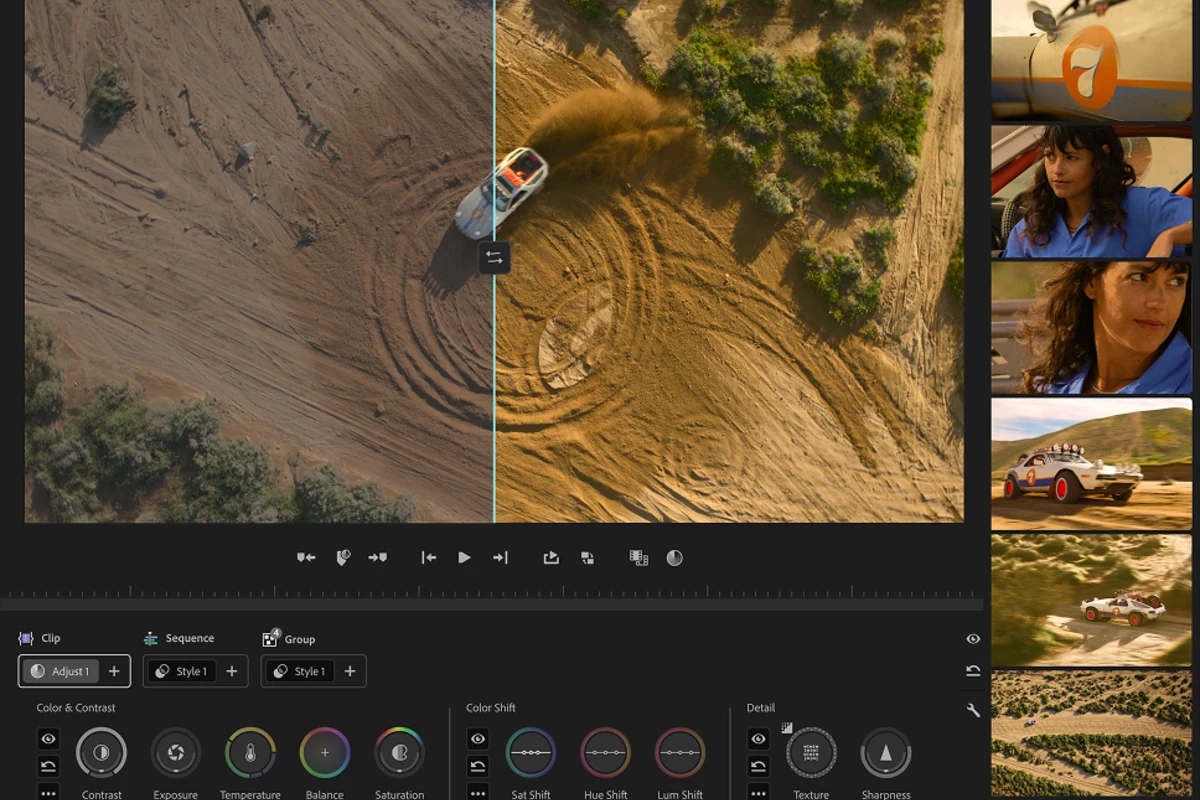Image resolution: width=1200 pixels, height=800 pixels.
Task: Add a new style after the Group Style 1
Action: point(350,671)
